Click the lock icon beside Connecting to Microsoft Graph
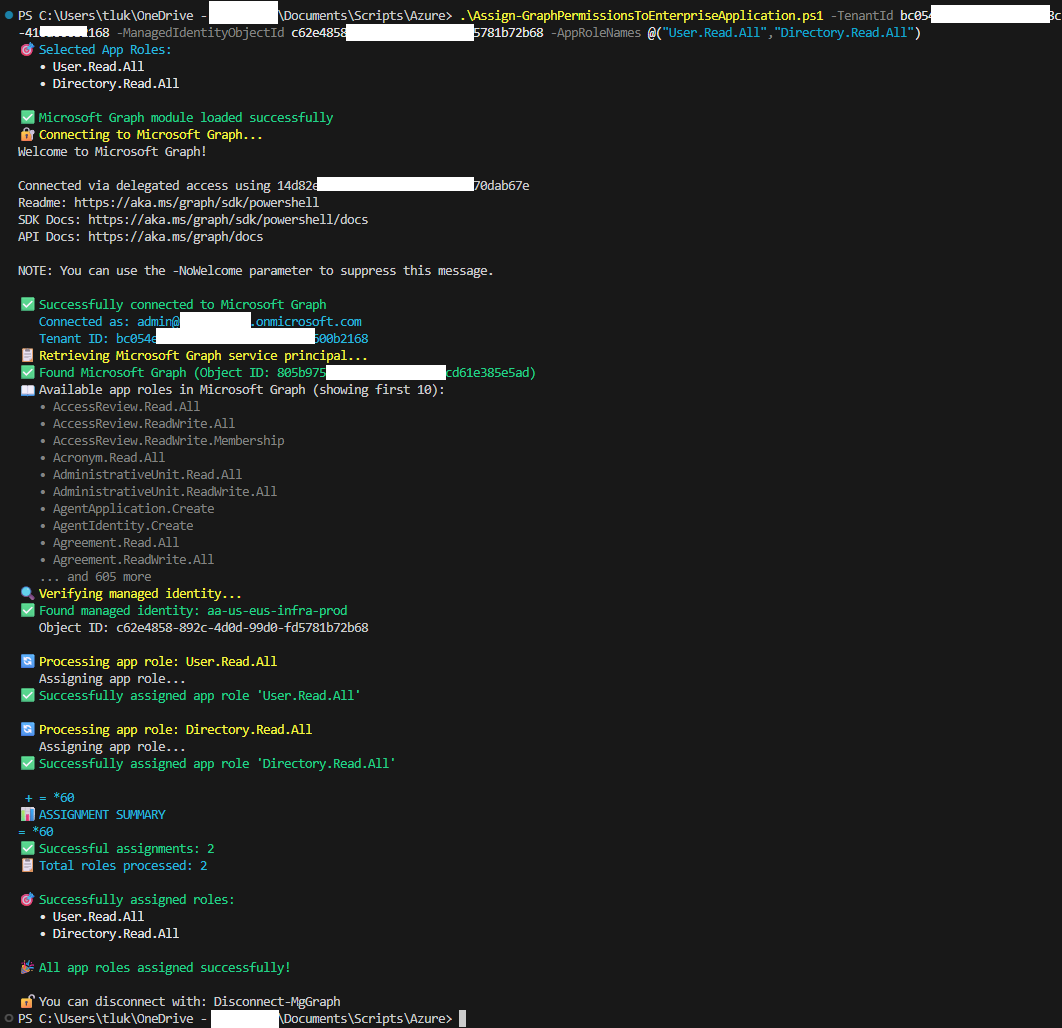This screenshot has height=1028, width=1062. 27,135
